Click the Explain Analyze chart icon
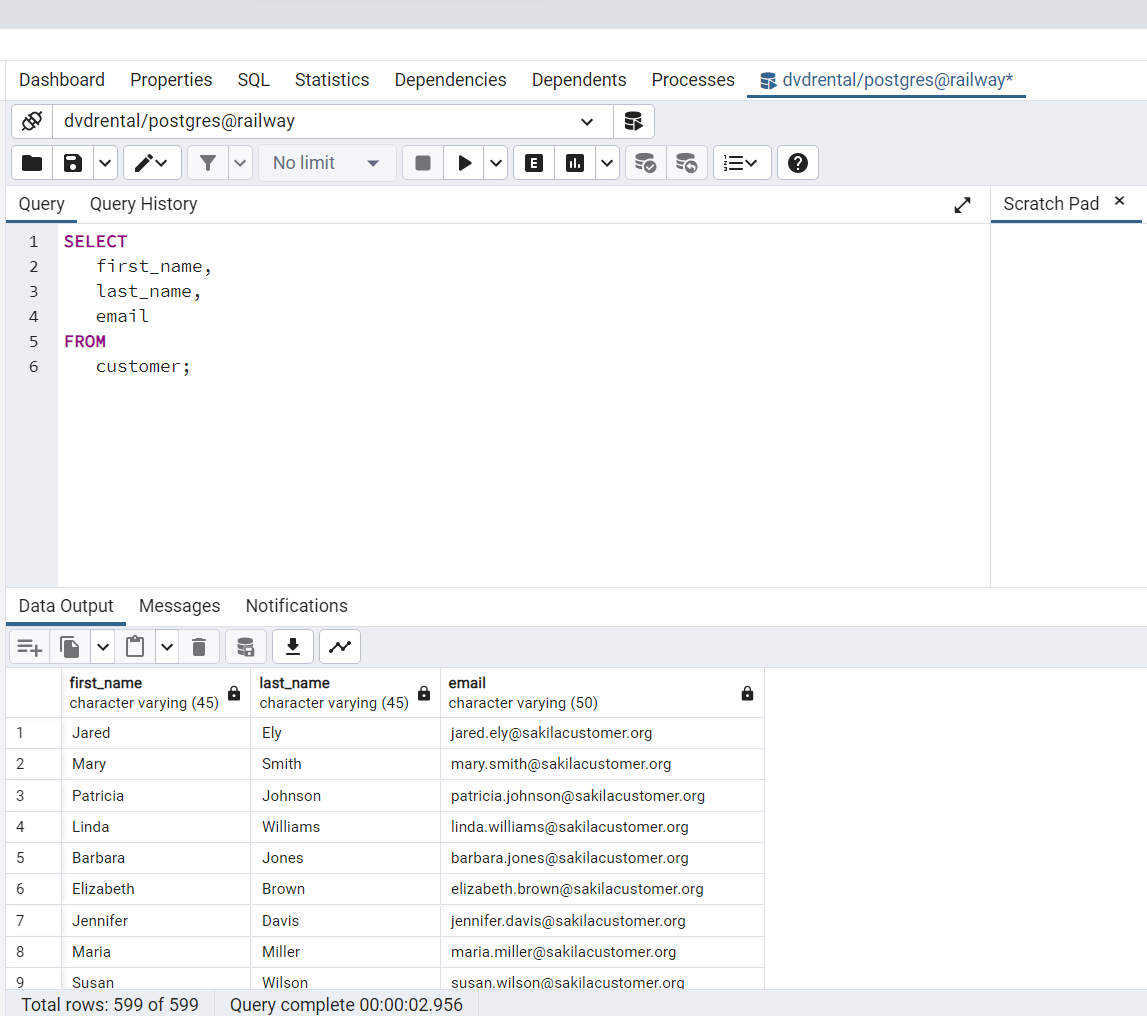 (575, 162)
